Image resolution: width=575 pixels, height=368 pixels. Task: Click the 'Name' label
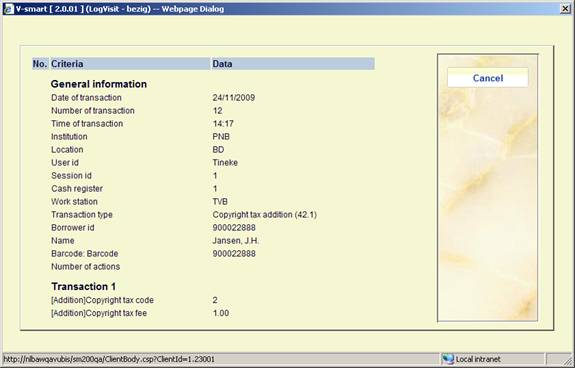[x=63, y=241]
